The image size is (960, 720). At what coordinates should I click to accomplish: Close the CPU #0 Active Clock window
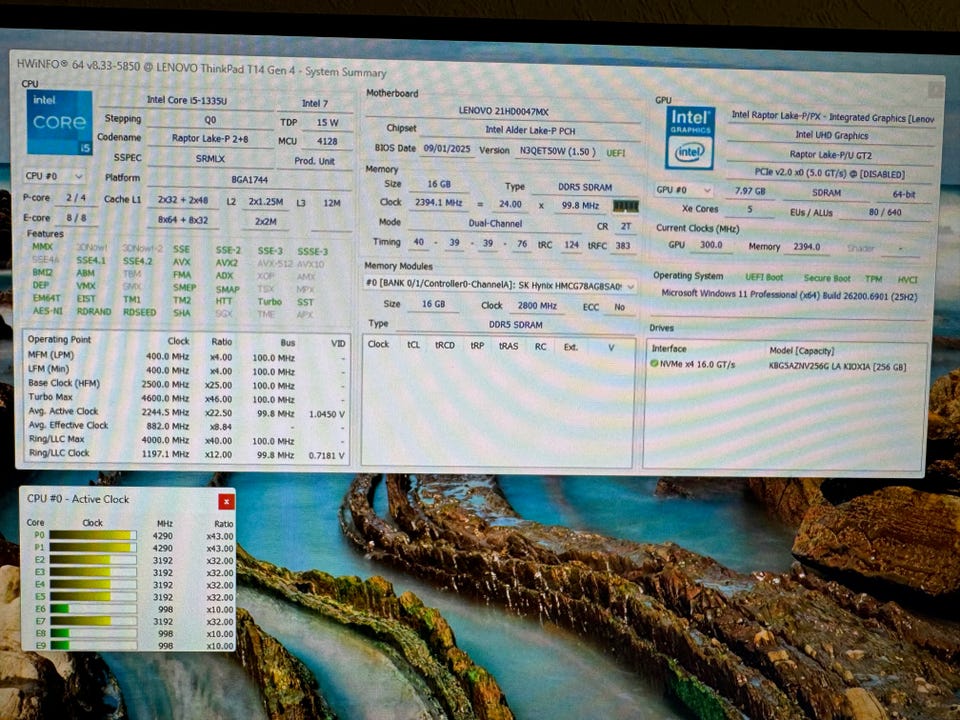point(226,501)
